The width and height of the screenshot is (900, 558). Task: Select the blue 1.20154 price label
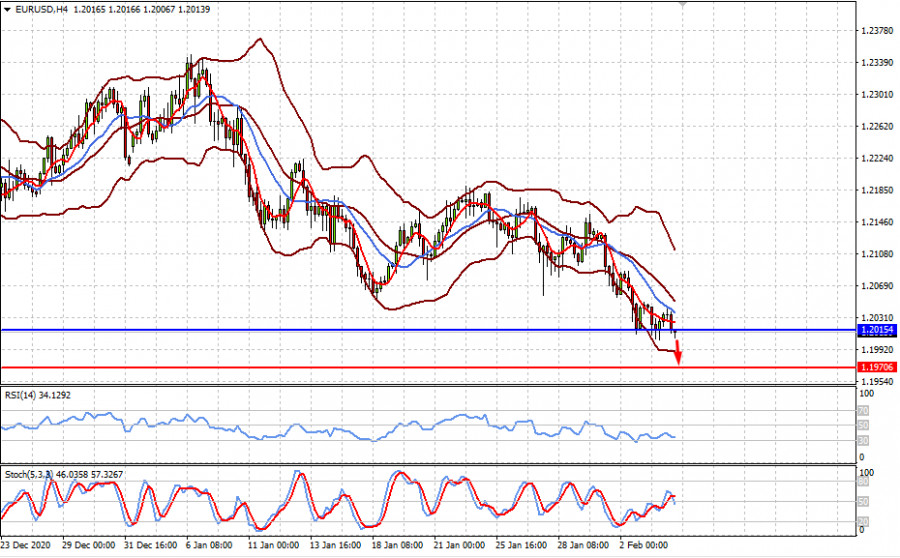pos(876,329)
